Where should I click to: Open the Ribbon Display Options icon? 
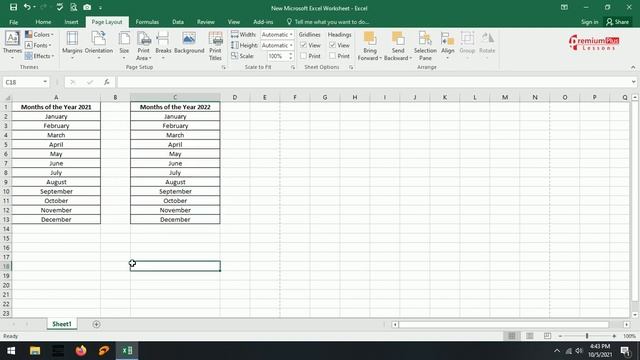(564, 7)
